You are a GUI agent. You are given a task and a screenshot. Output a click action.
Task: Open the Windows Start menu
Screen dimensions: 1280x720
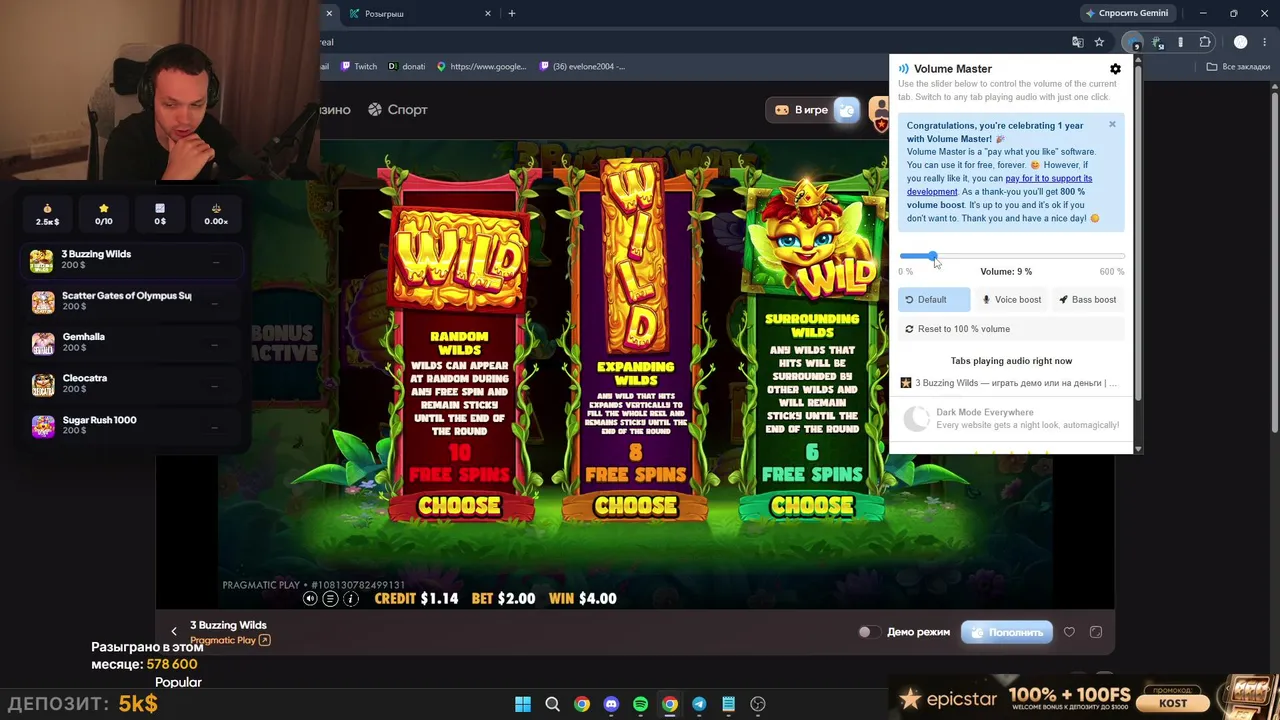(x=523, y=704)
